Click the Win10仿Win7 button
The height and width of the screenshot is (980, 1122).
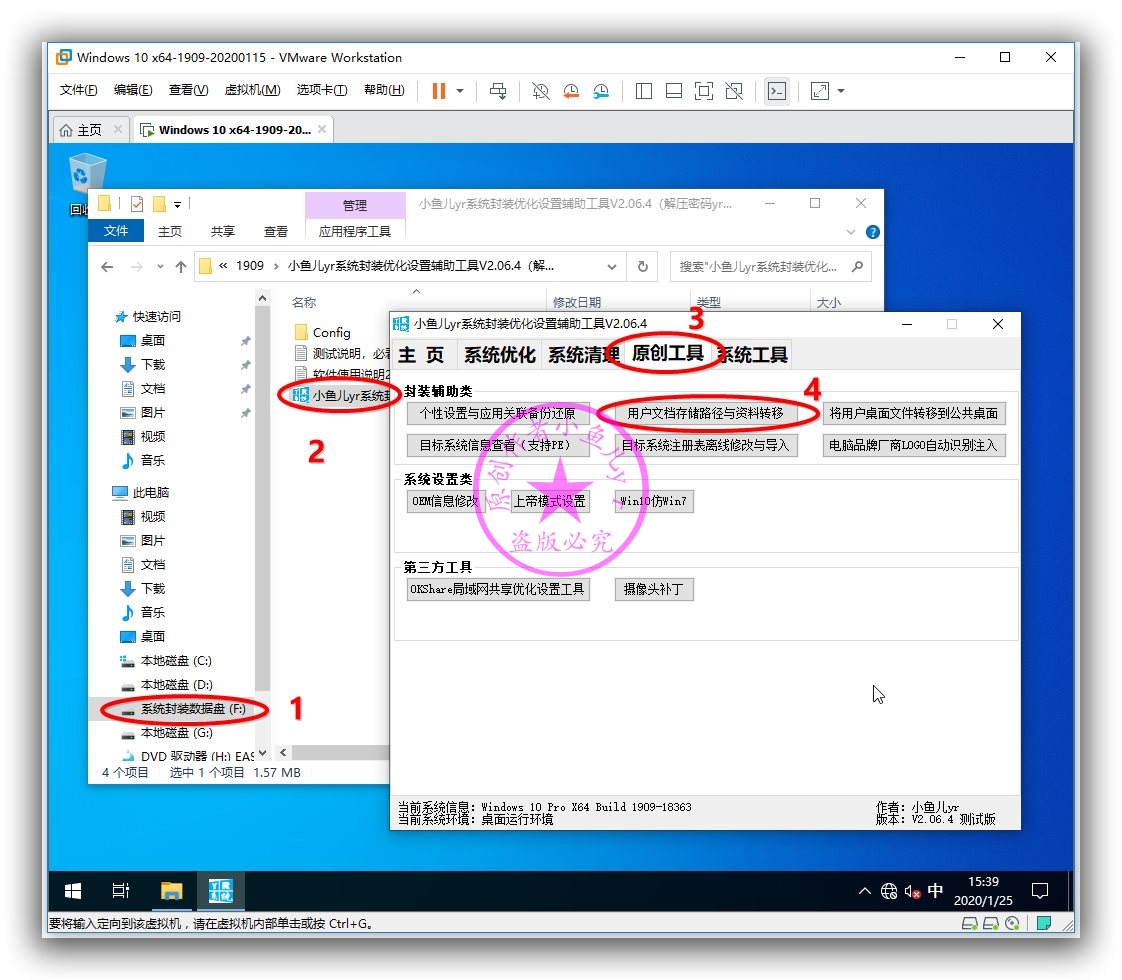(x=653, y=501)
